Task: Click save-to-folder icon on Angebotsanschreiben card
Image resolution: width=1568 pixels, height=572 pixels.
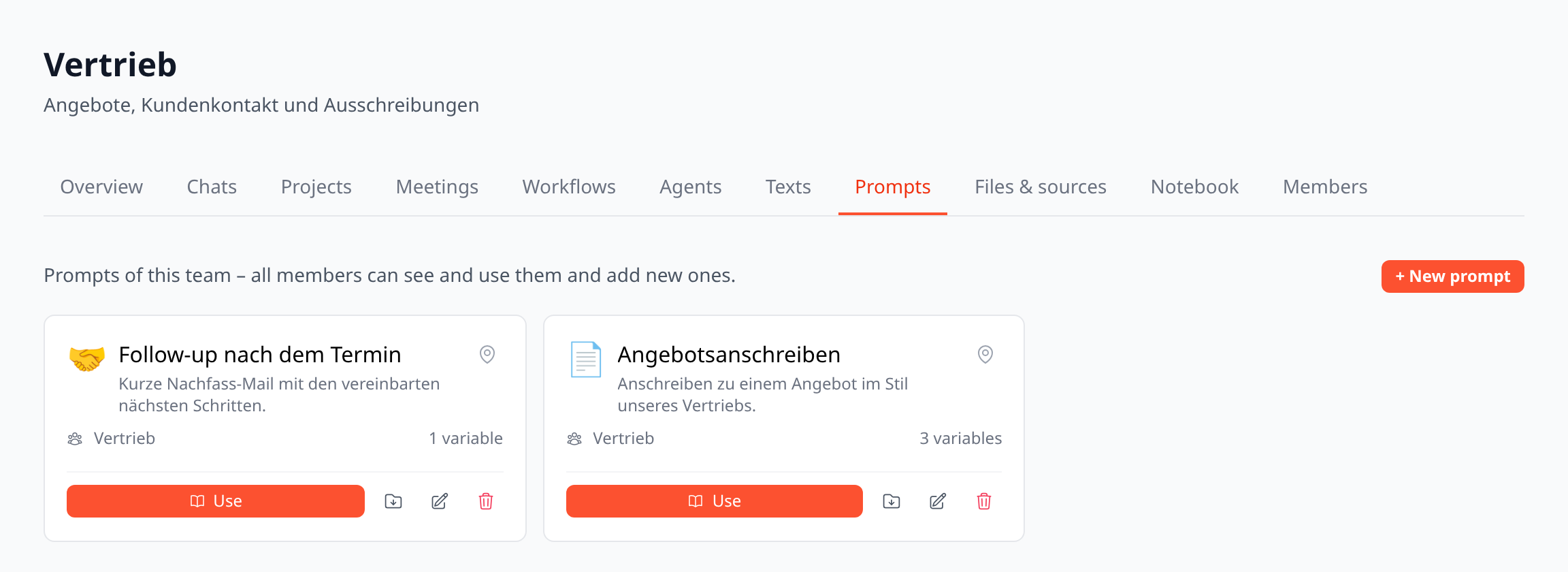Action: [x=892, y=501]
